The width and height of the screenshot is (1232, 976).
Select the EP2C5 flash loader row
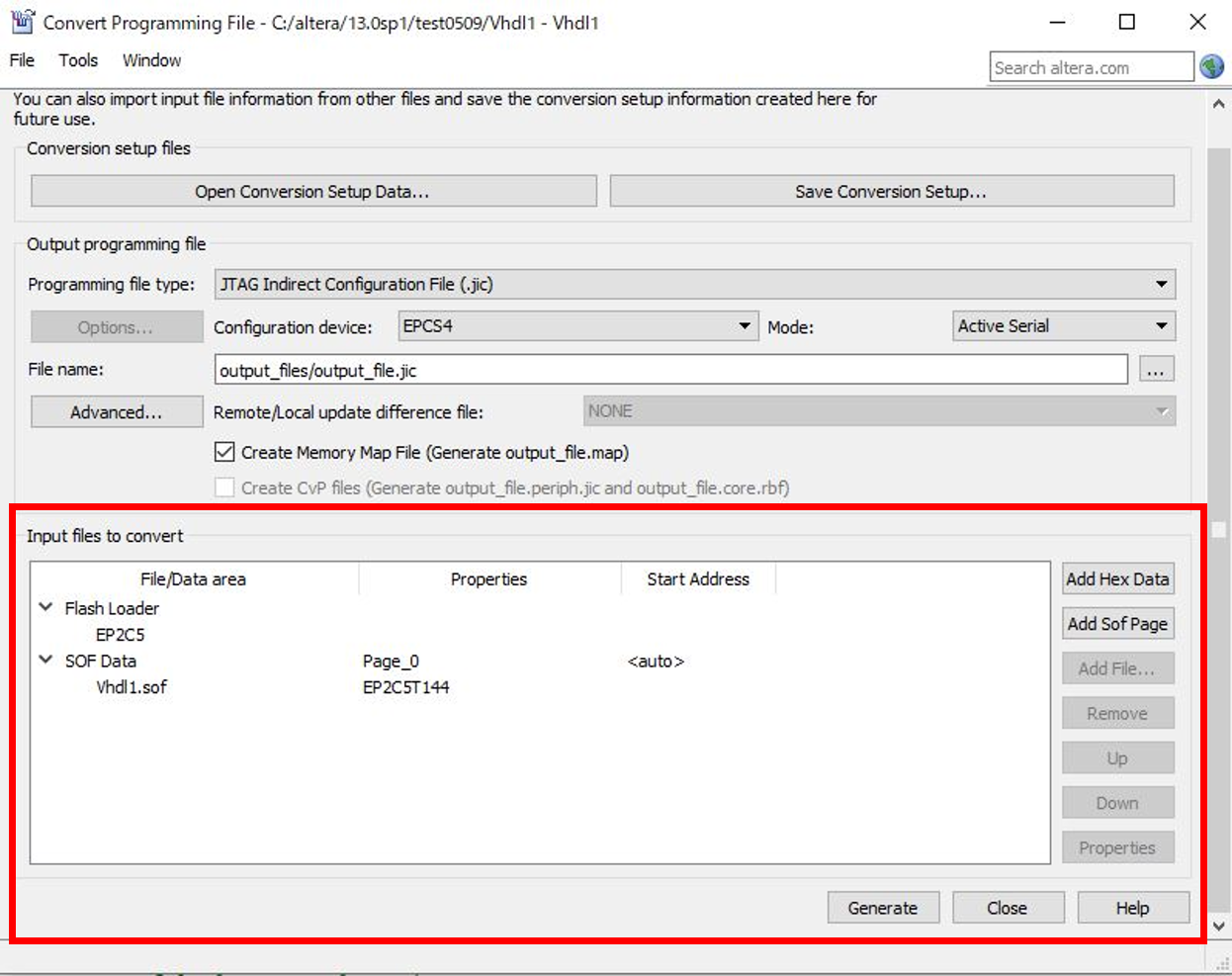pos(121,634)
